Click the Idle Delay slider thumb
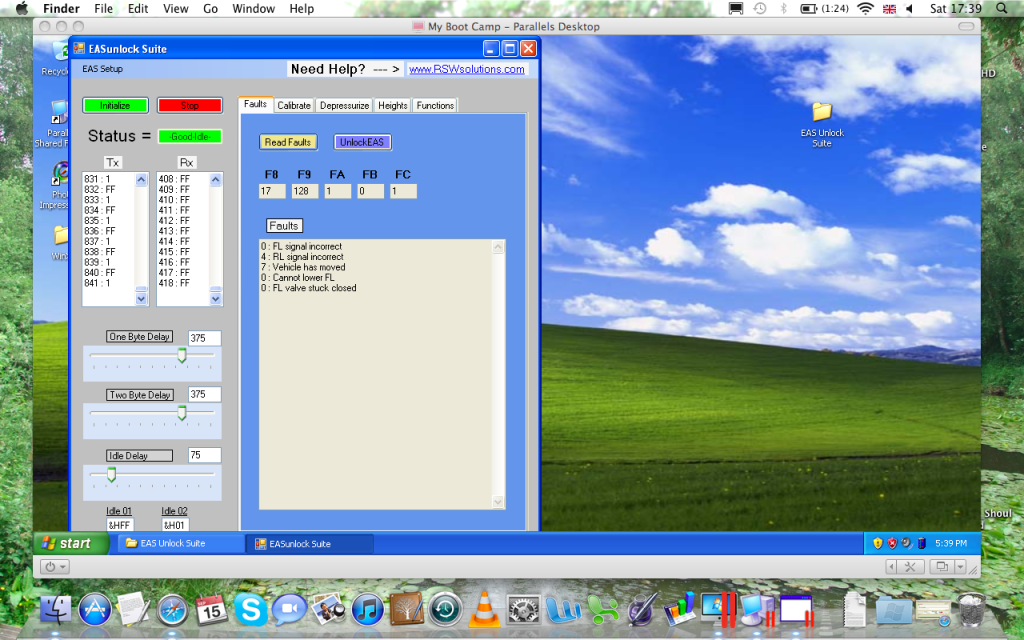The image size is (1024, 640). 112,474
